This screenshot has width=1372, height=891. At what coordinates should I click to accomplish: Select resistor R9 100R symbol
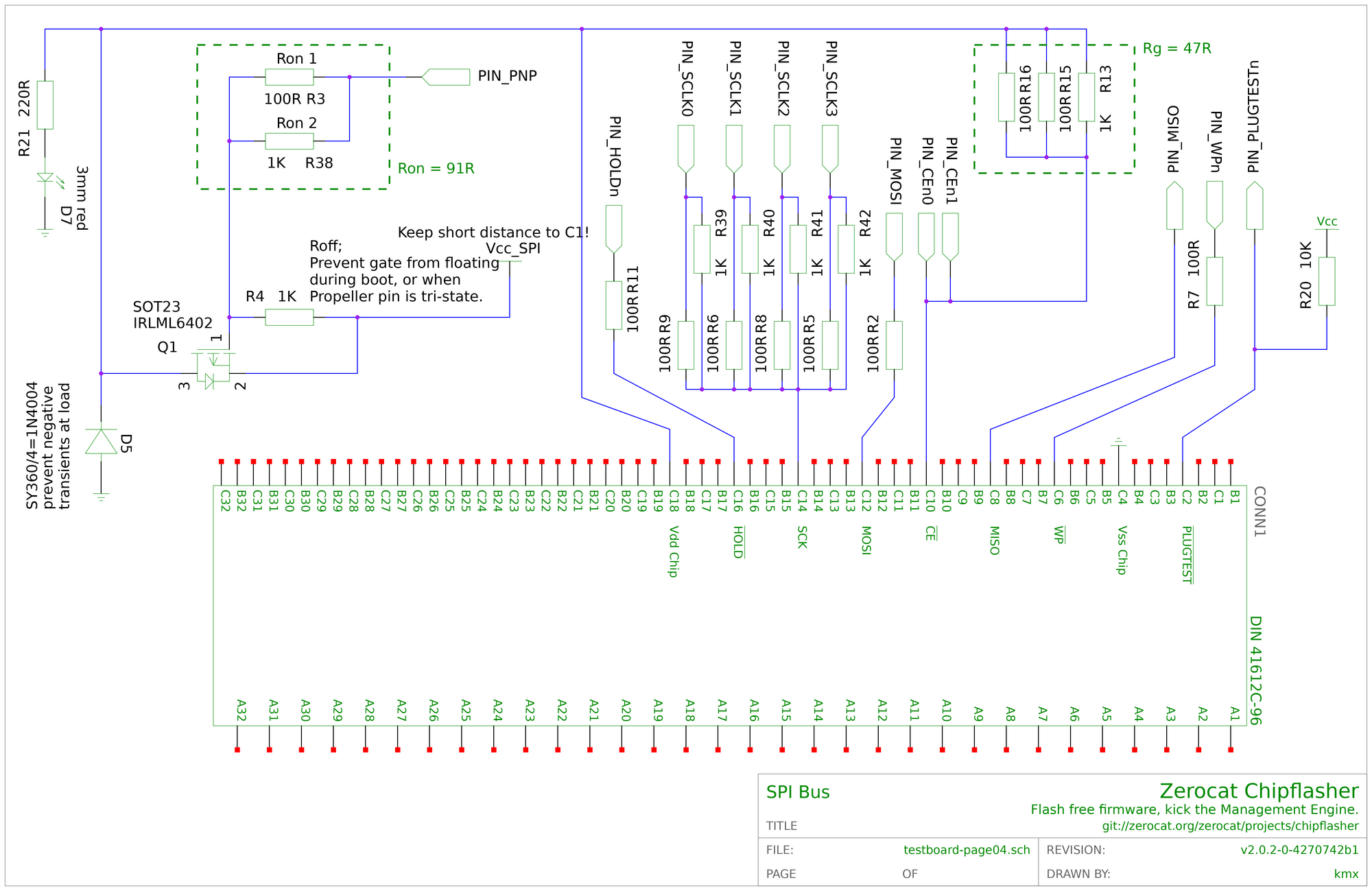pos(686,345)
